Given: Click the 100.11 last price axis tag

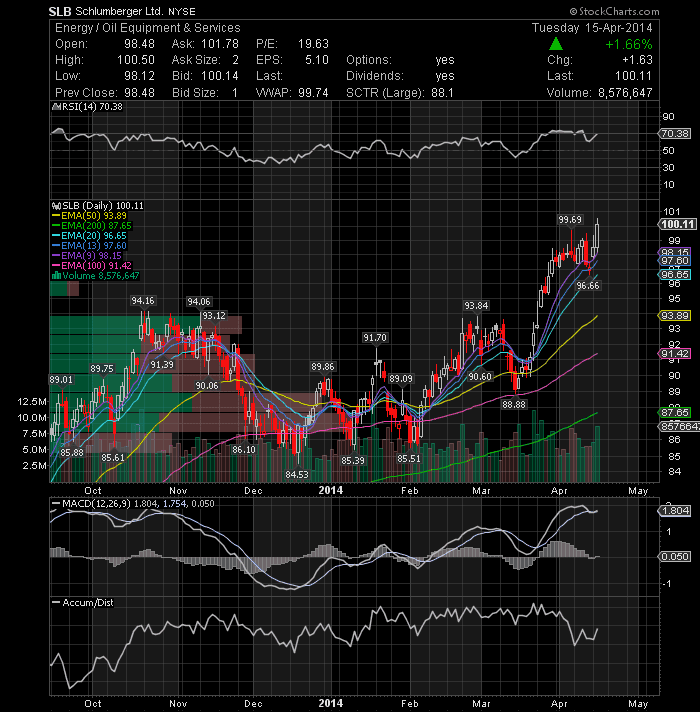Looking at the screenshot, I should (677, 224).
